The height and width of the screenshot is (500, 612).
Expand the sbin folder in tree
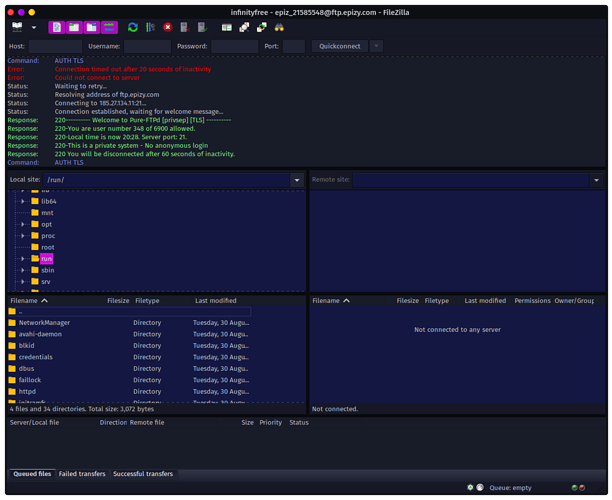23,270
